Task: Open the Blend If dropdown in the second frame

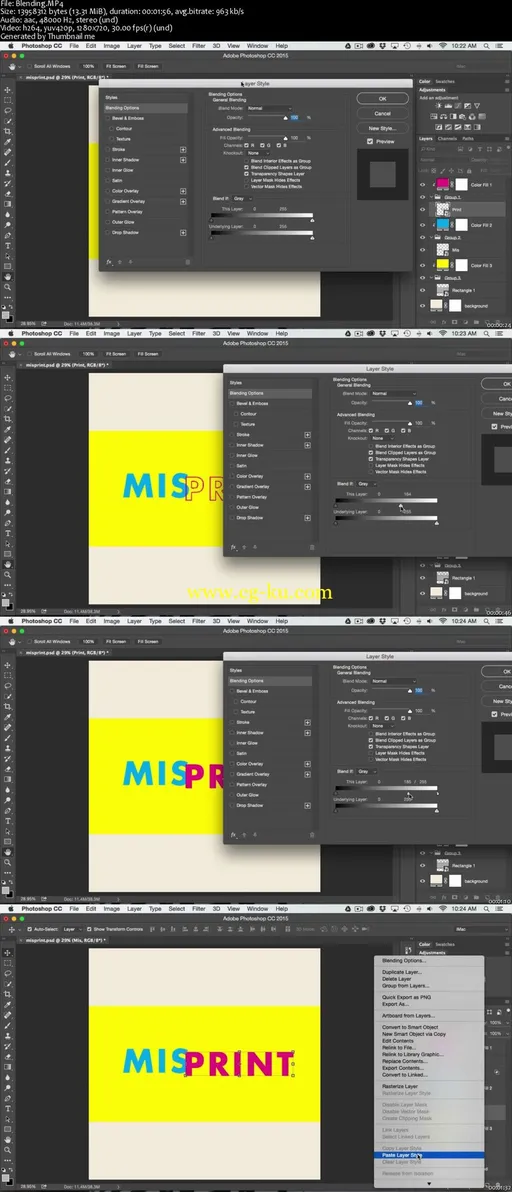Action: [368, 483]
